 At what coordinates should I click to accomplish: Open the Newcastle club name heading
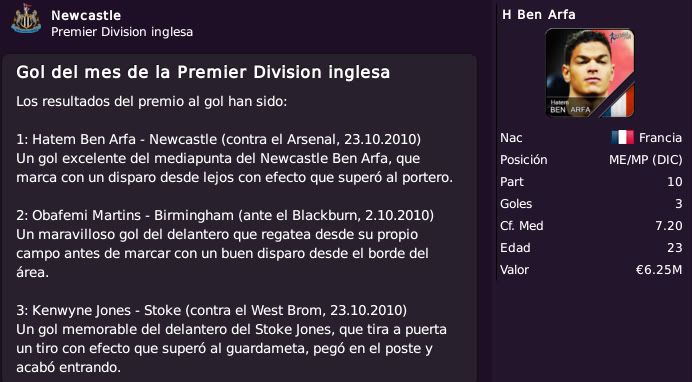pyautogui.click(x=86, y=15)
